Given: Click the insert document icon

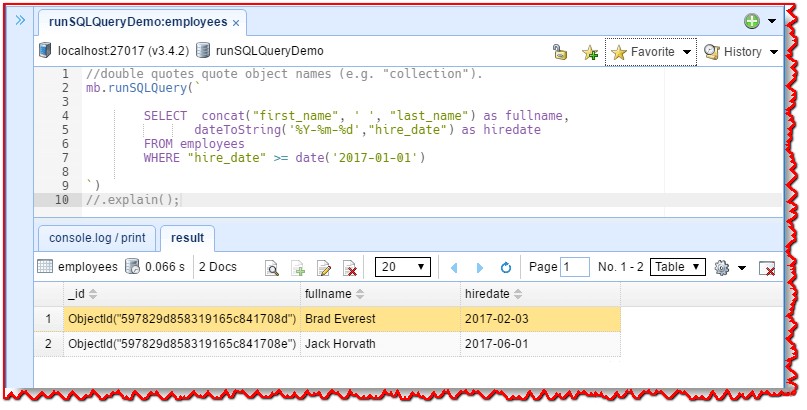Looking at the screenshot, I should coord(297,268).
